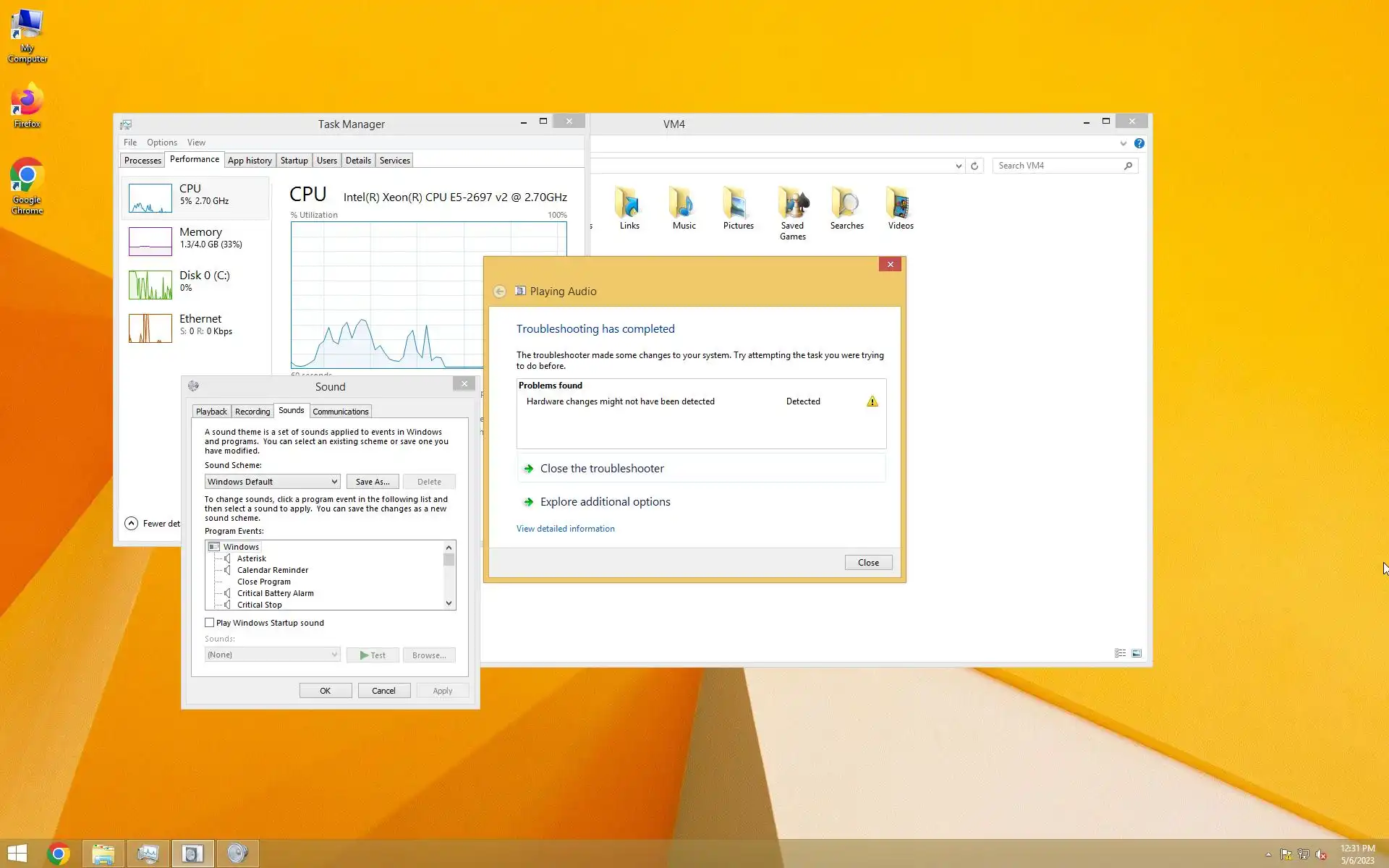
Task: Click the muted volume tray icon
Action: click(x=1321, y=854)
